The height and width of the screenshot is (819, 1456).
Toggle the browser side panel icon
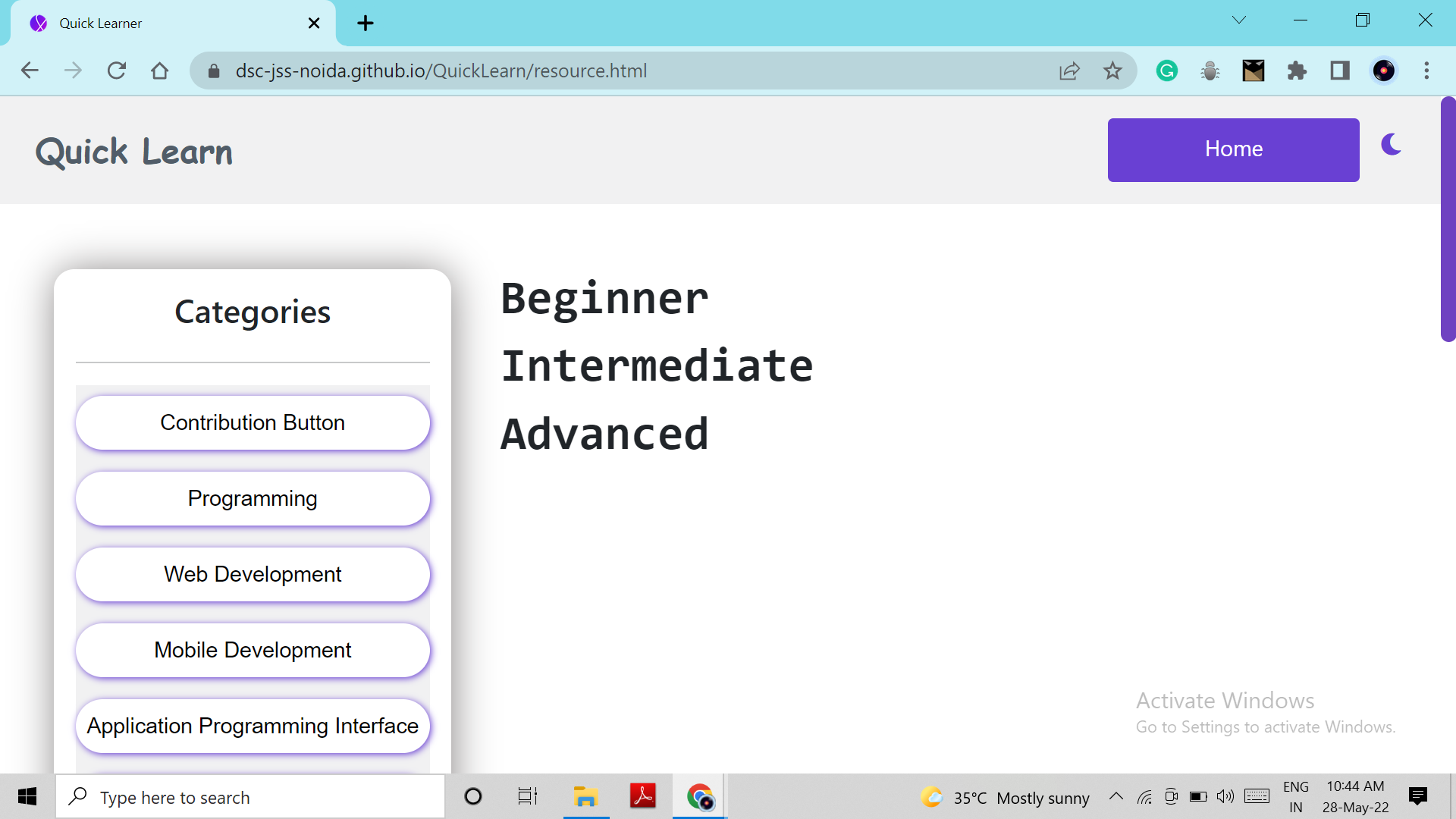1340,71
